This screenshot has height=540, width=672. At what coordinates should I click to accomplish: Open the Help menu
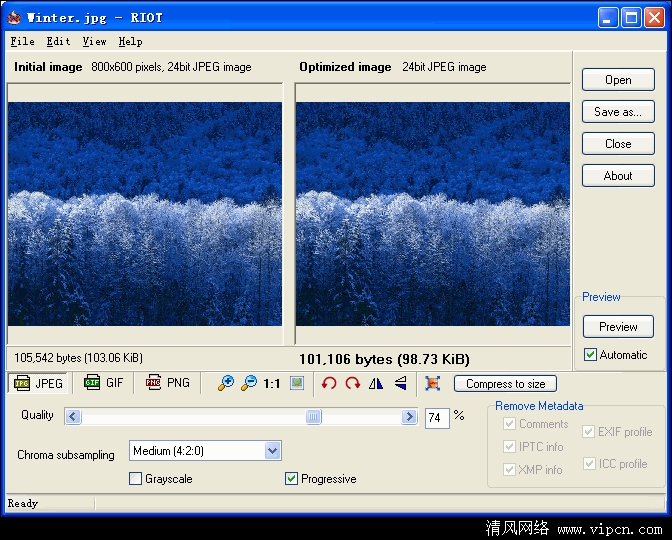pos(130,42)
